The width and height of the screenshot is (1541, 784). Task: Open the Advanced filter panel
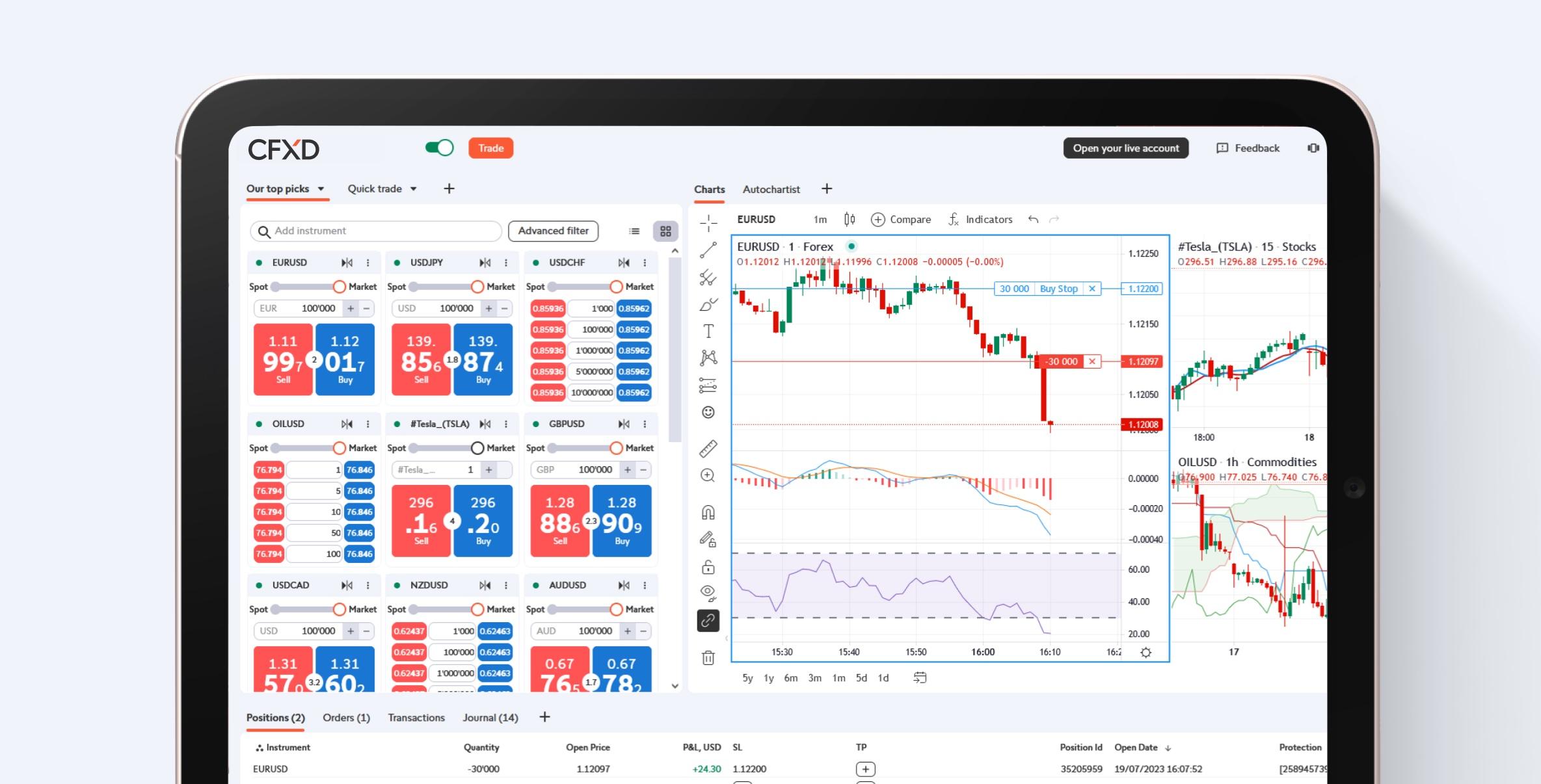point(552,231)
